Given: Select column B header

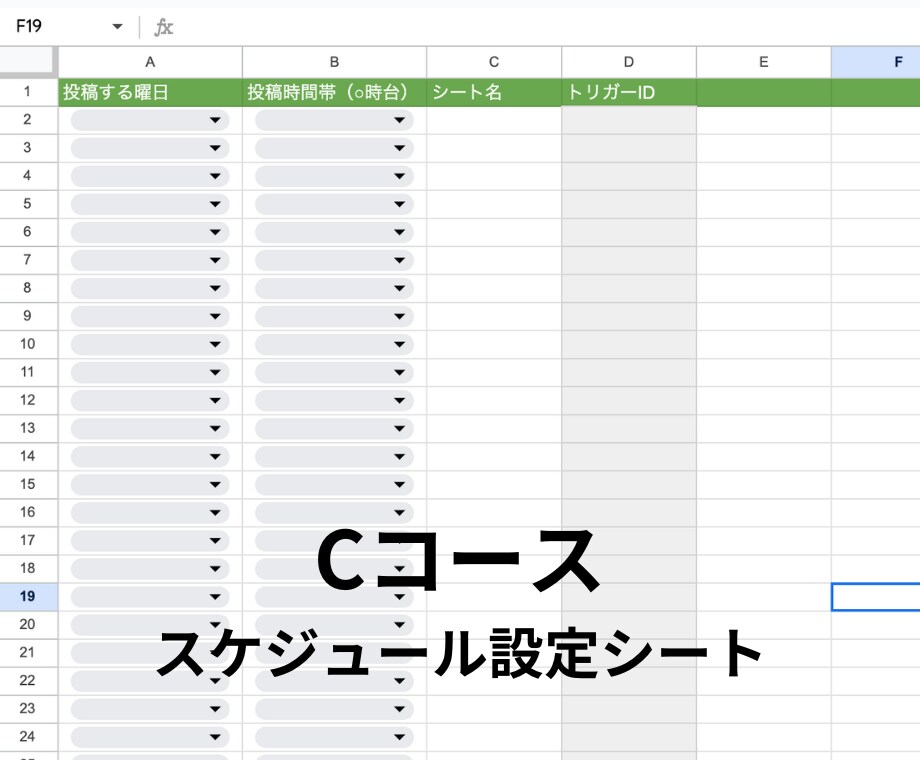Looking at the screenshot, I should [334, 62].
